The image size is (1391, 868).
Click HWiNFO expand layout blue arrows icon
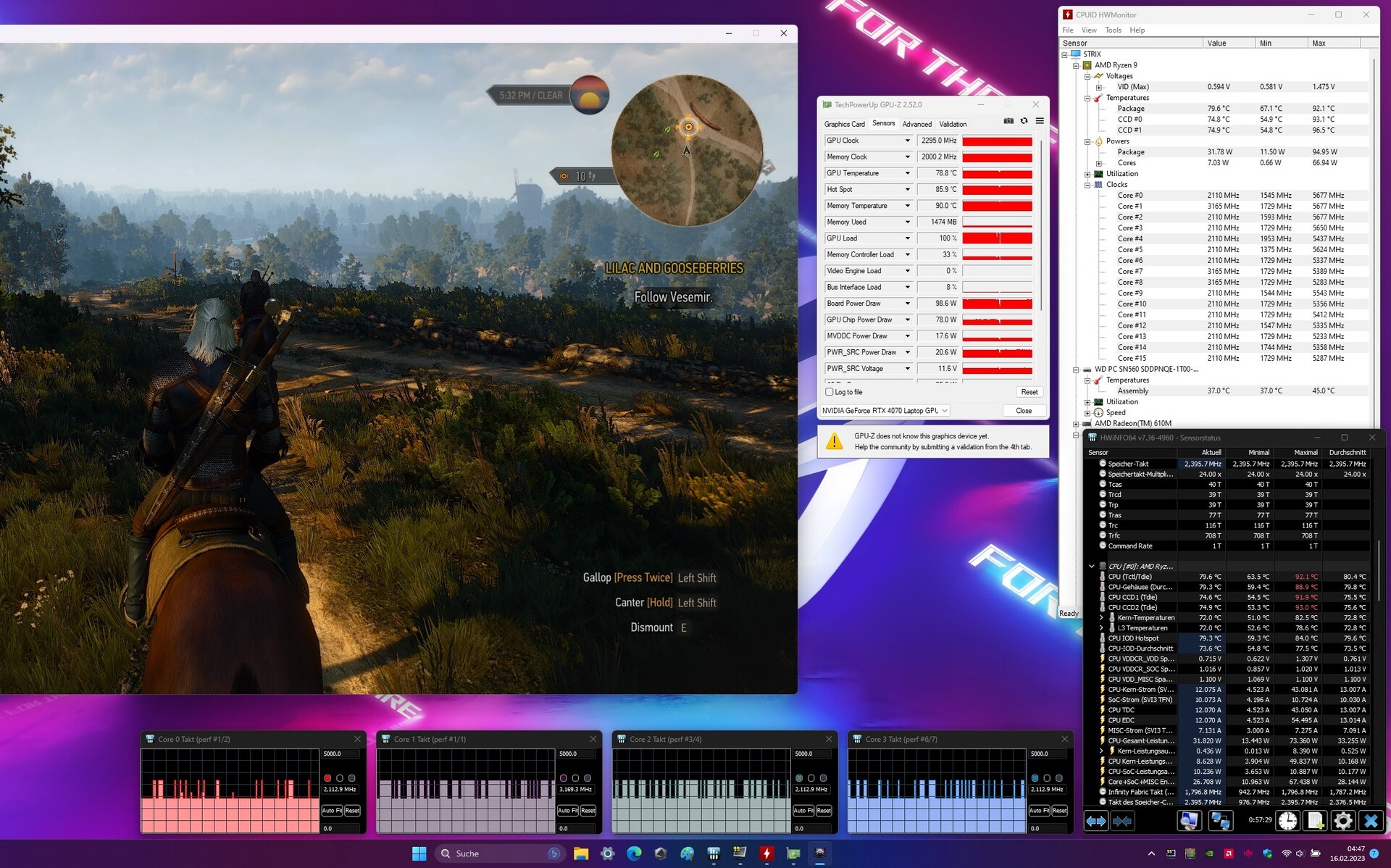(1095, 821)
